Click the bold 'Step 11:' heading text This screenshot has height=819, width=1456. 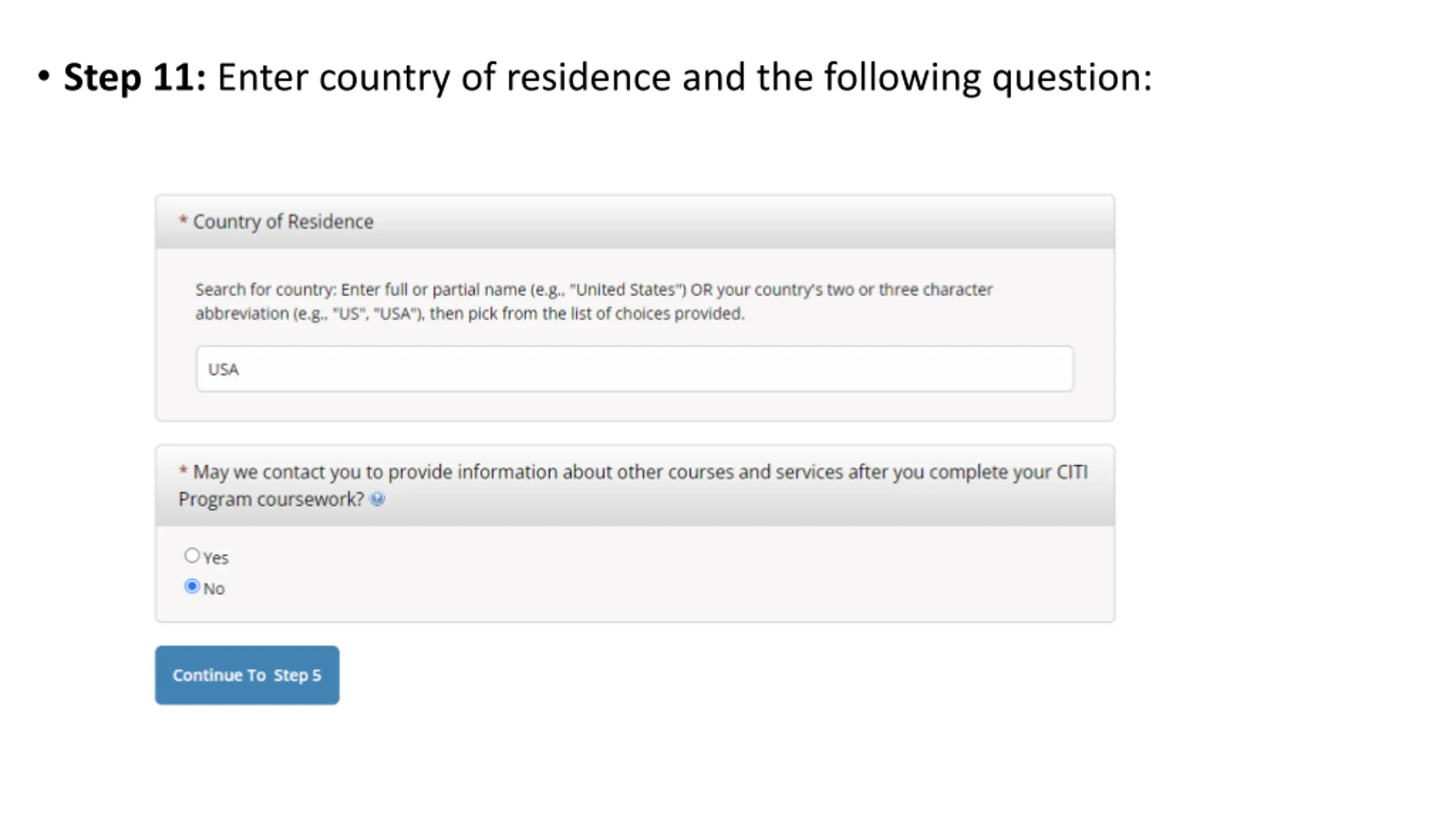pyautogui.click(x=135, y=77)
